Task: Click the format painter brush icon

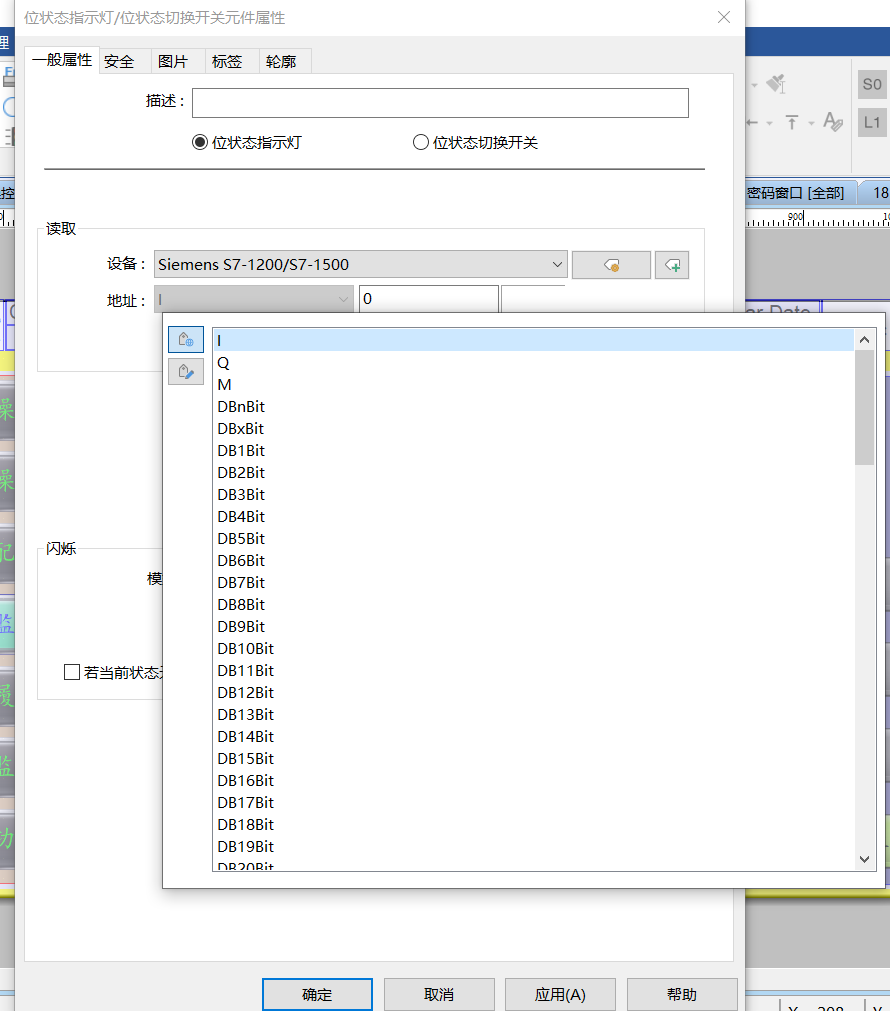Action: [x=776, y=85]
